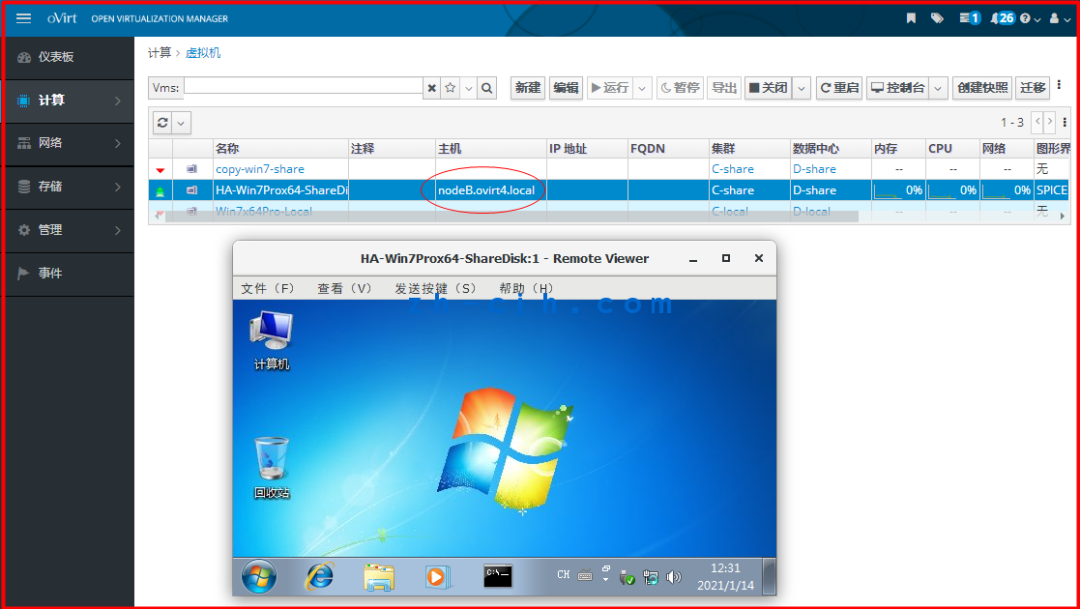Open the oVirt hamburger menu
The image size is (1080, 609).
coord(23,19)
